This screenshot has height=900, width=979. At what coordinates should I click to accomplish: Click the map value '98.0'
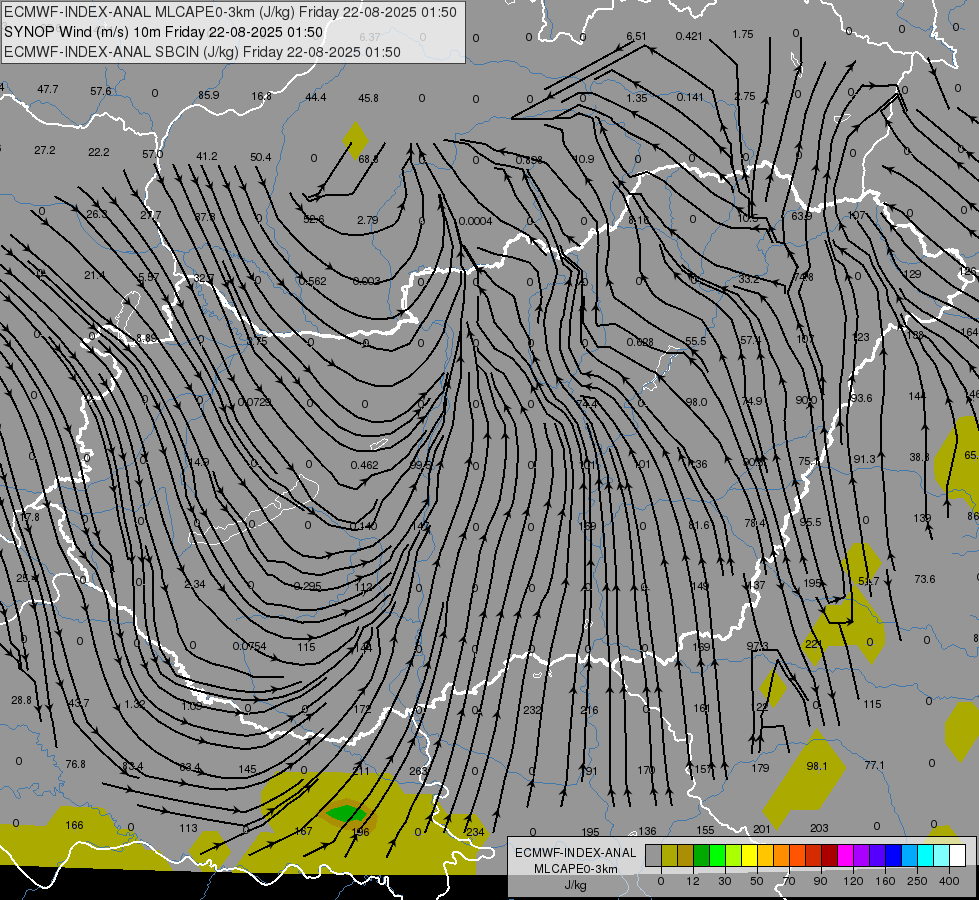tap(696, 402)
